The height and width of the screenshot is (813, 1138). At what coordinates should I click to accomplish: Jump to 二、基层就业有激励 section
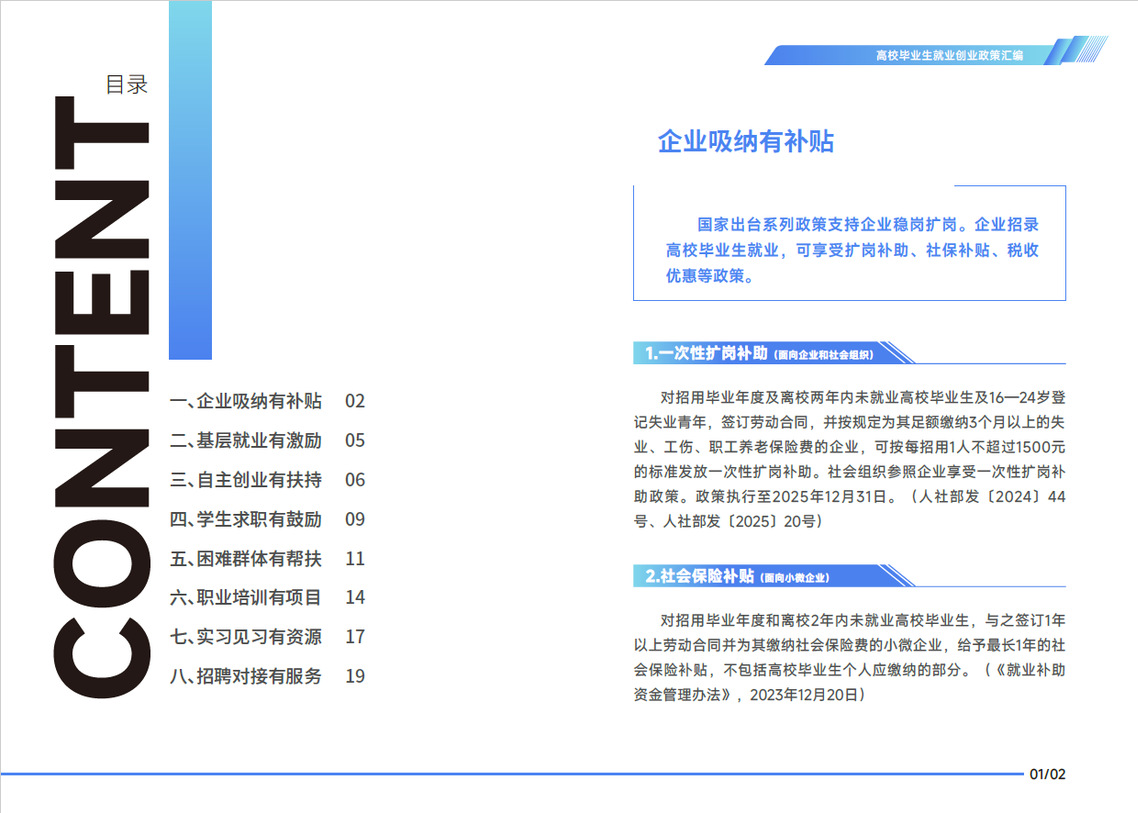click(x=246, y=441)
